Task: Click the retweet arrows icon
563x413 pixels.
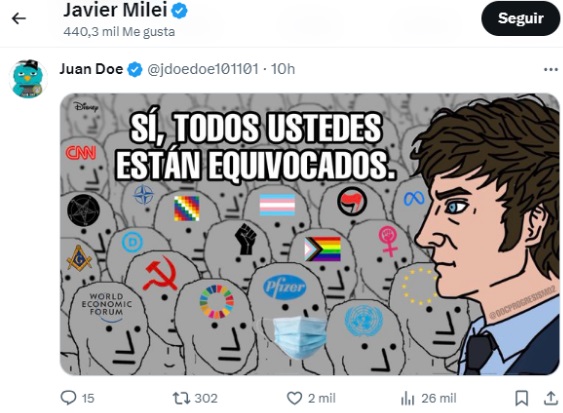Action: tap(182, 398)
